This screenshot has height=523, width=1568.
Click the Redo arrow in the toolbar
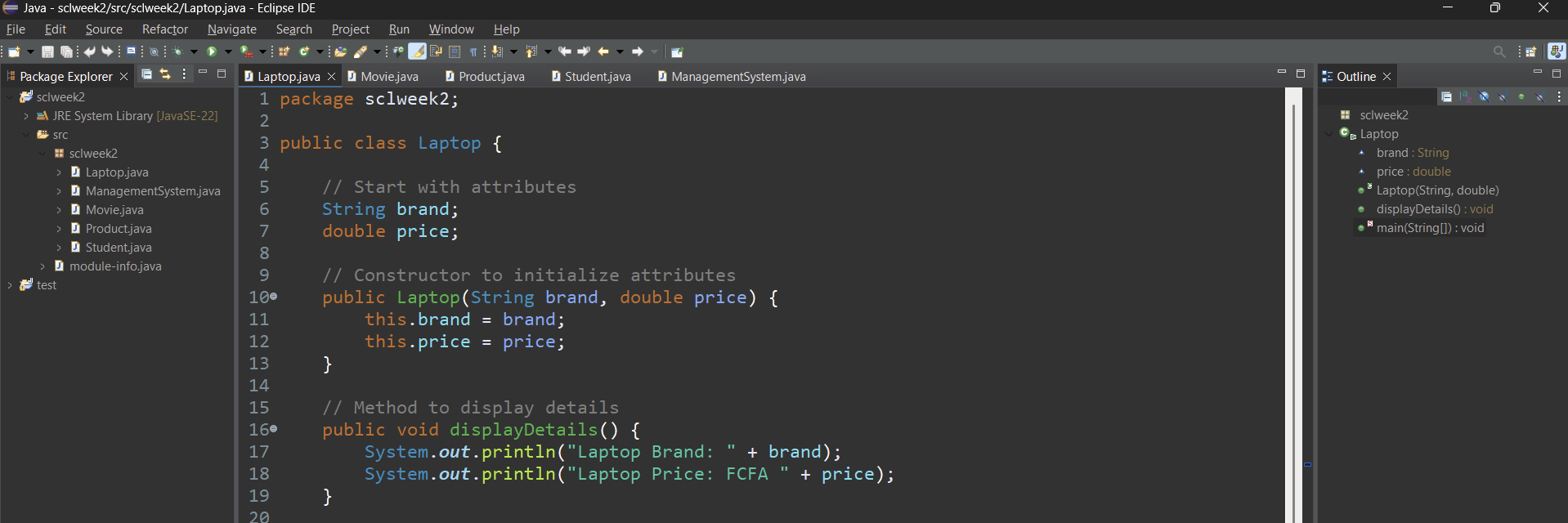107,51
